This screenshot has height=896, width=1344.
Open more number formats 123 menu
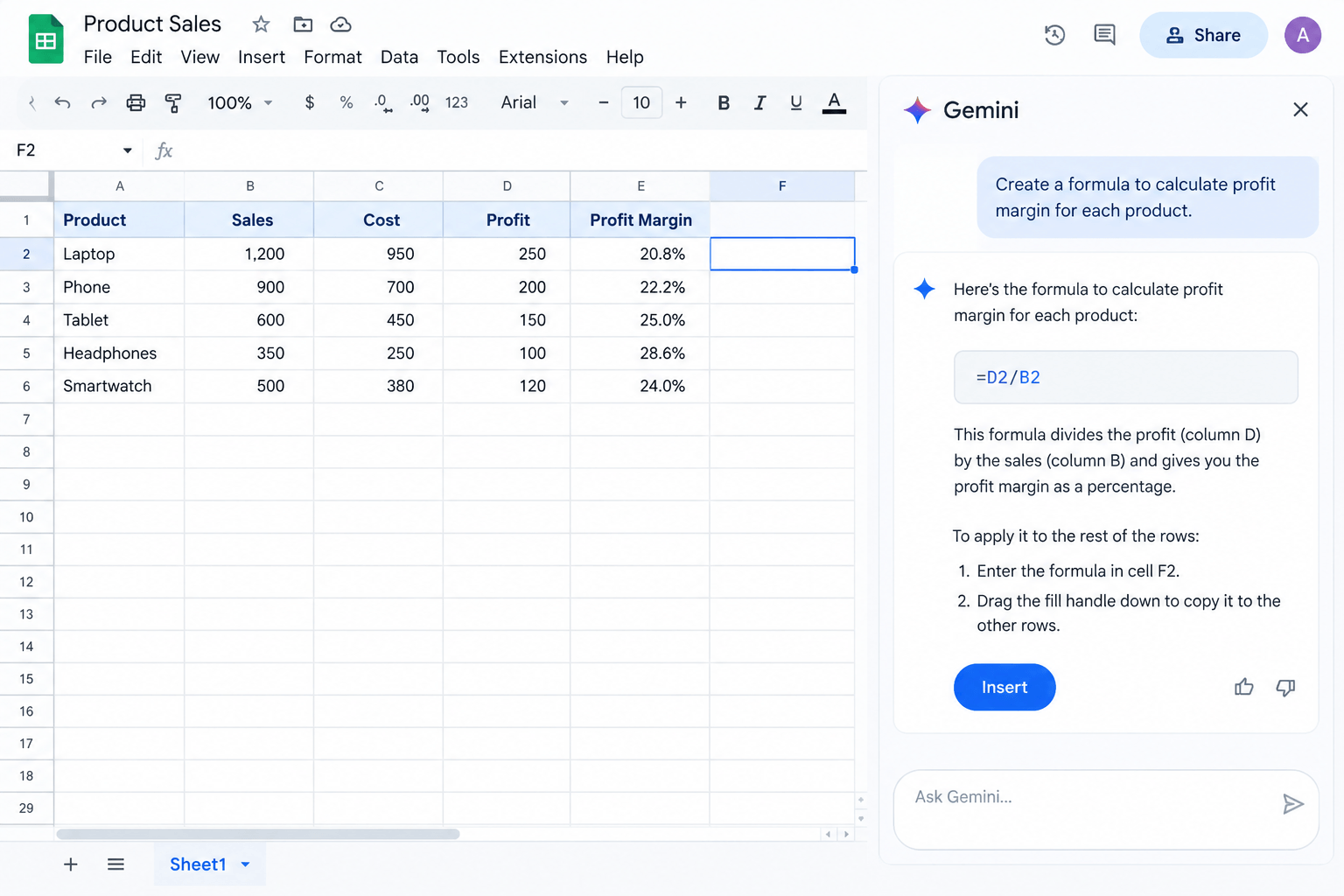(457, 103)
